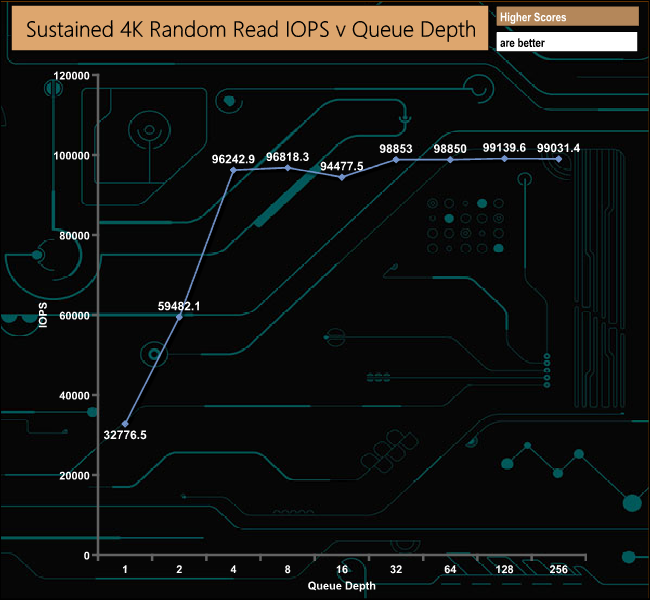Click the data label 98850
Screen dimensions: 650x600
(x=450, y=149)
